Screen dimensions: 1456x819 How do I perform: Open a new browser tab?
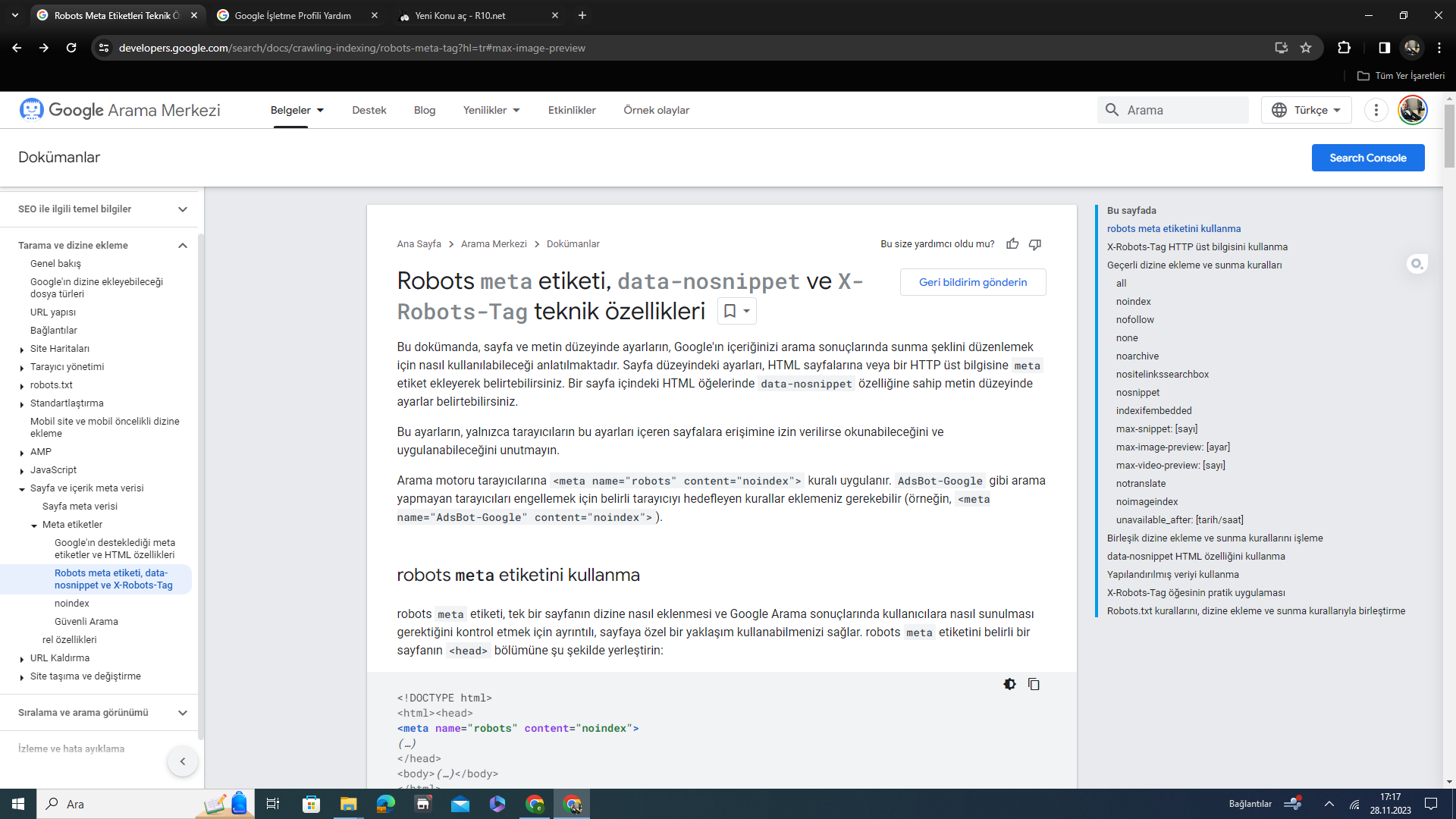(x=582, y=15)
